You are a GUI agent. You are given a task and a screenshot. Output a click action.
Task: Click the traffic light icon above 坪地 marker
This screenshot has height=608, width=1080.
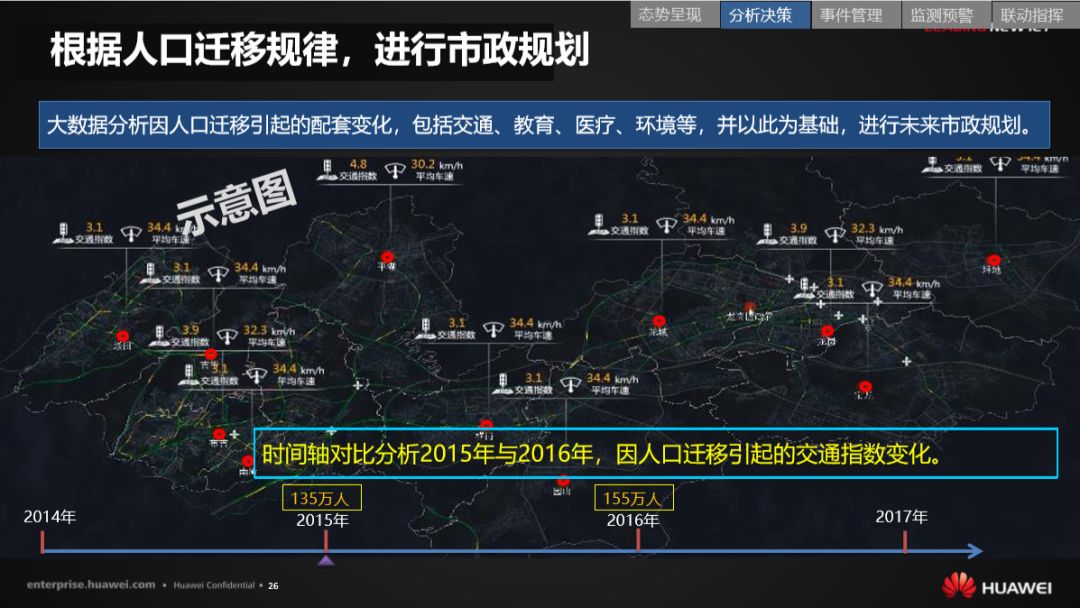[933, 164]
